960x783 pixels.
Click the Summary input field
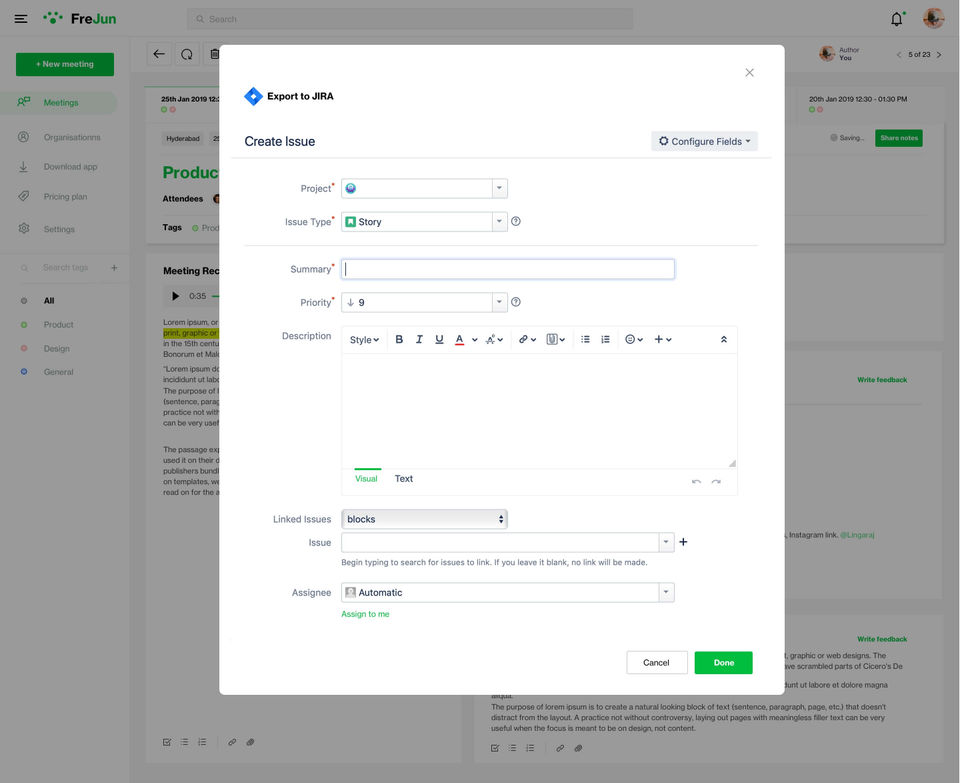pyautogui.click(x=508, y=269)
